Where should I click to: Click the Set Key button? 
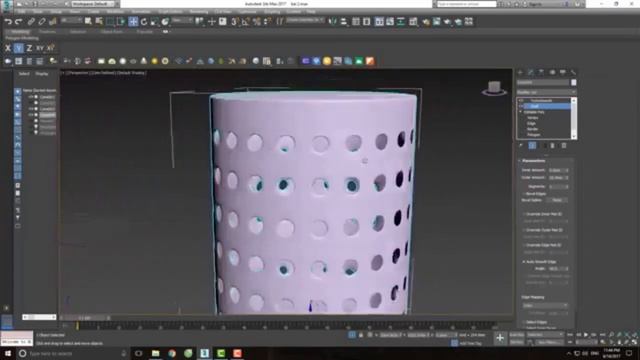coord(517,342)
